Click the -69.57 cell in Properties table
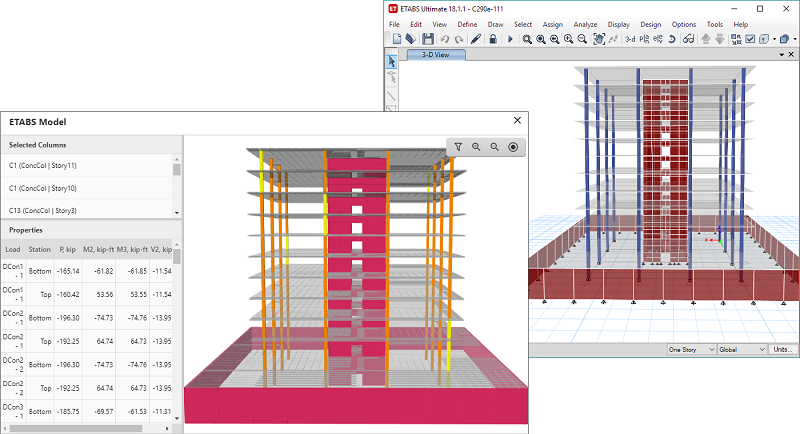Viewport: 800px width, 434px height. 98,412
